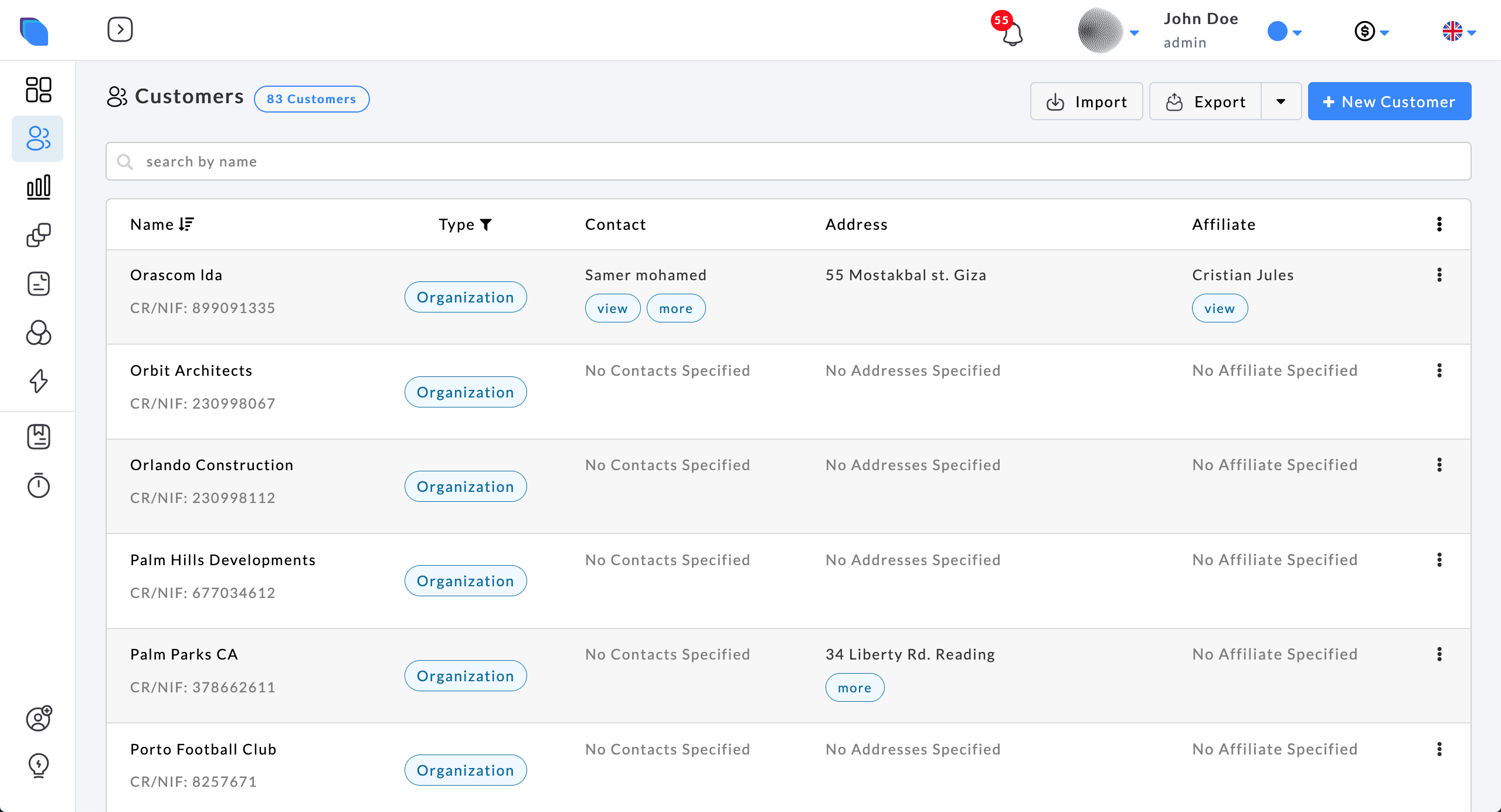Screen dimensions: 1501x812
Task: Click the lightning bolt sidebar icon
Action: 39,381
